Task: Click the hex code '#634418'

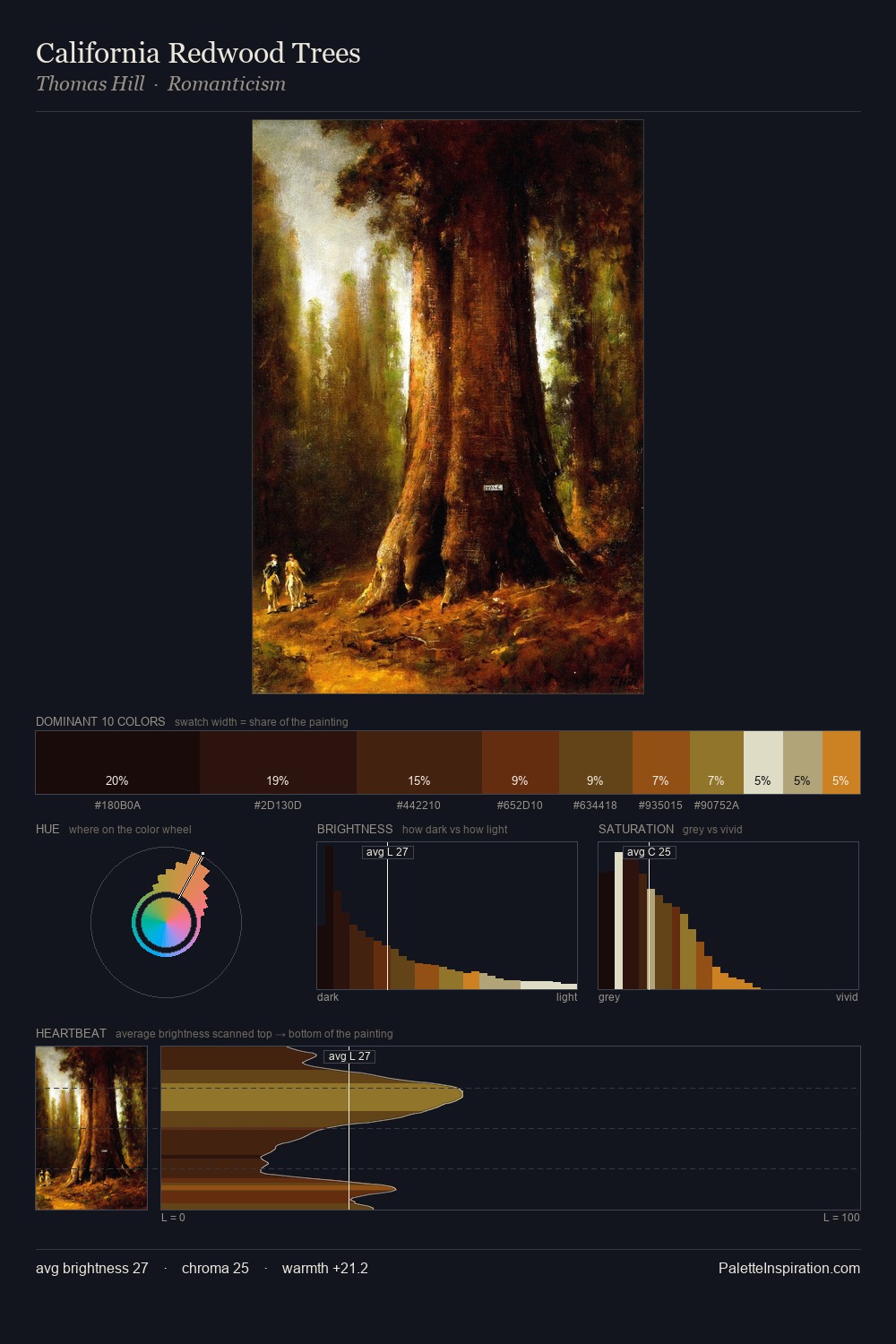Action: [x=595, y=806]
